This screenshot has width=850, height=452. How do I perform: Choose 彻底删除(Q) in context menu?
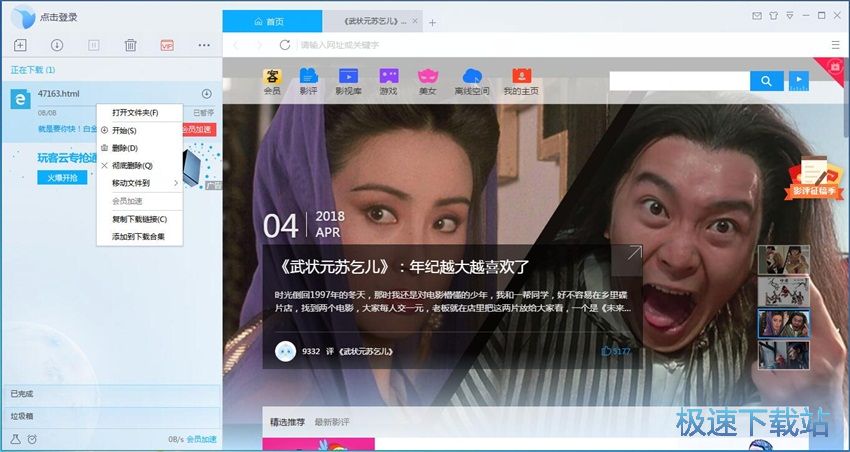[x=140, y=165]
